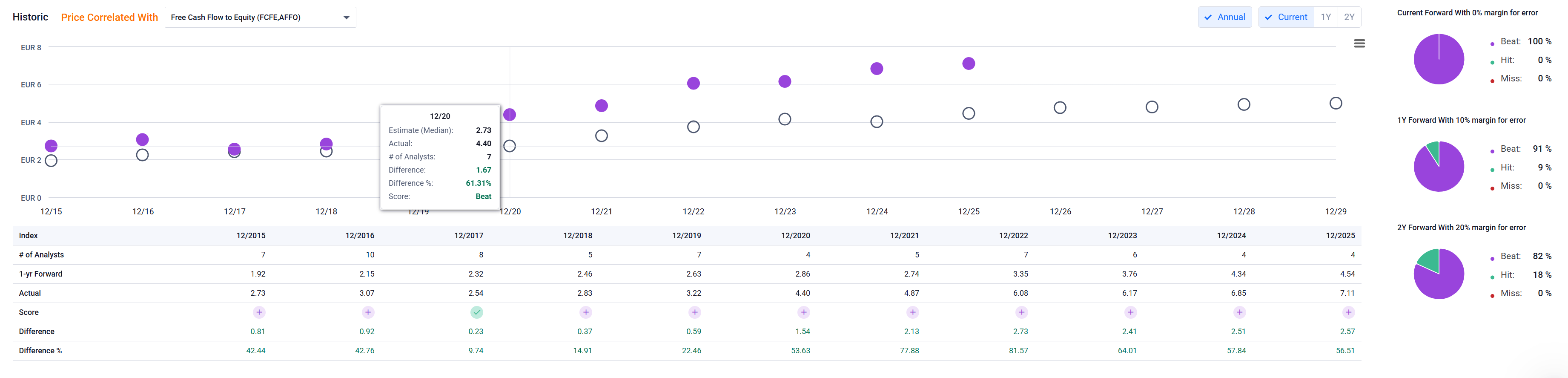Click the Score plus icon for 12/2024

[1240, 312]
